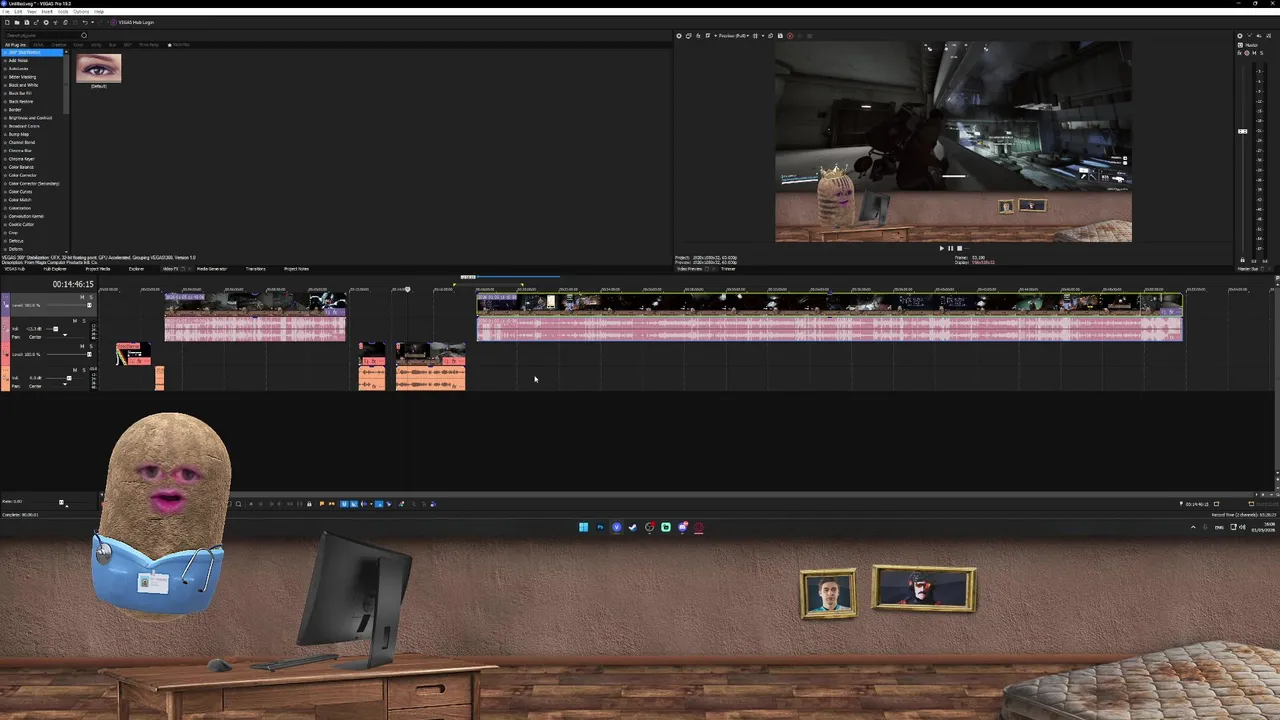Play the preview with the play button
The image size is (1280, 720).
tap(942, 248)
